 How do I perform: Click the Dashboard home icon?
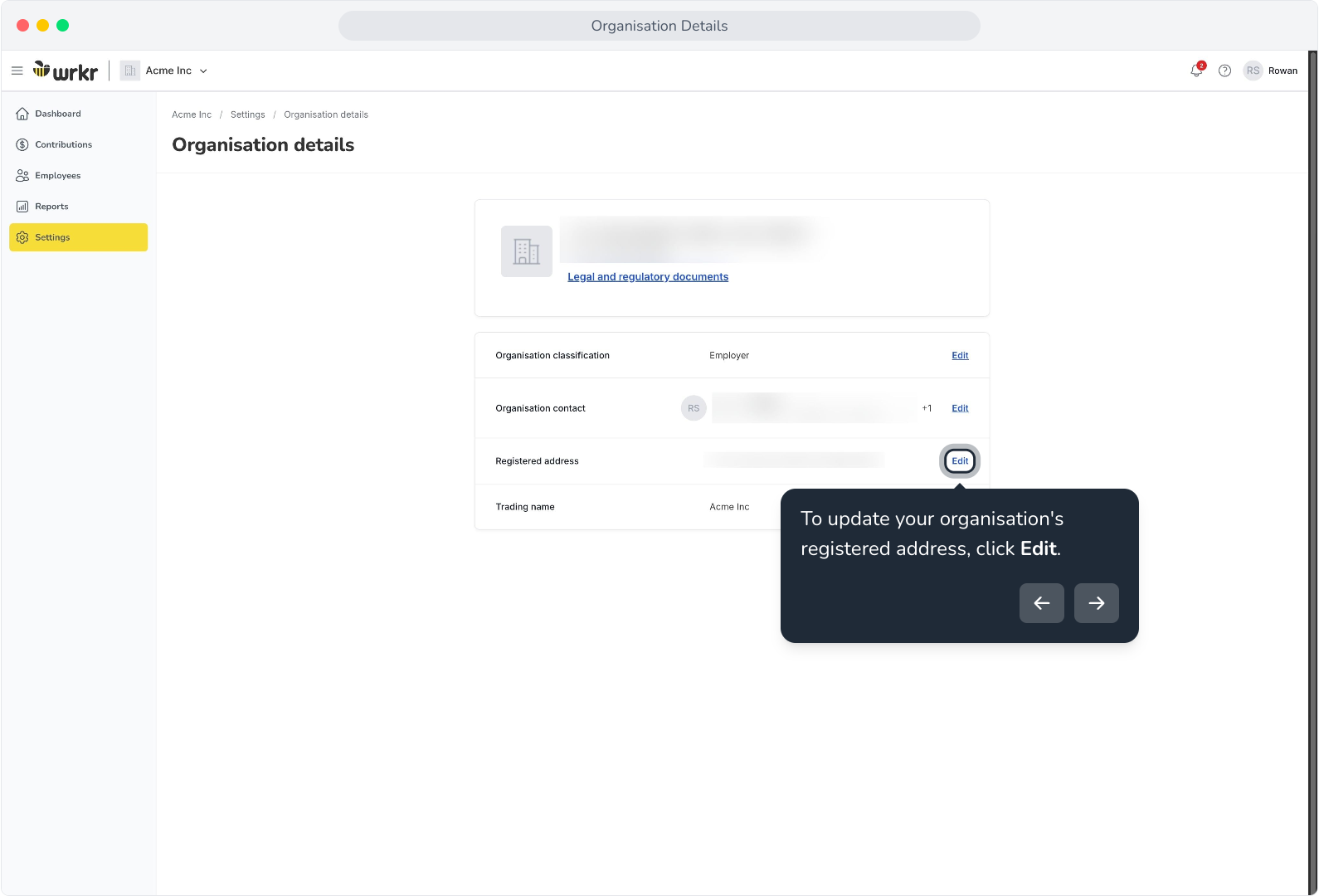tap(22, 114)
